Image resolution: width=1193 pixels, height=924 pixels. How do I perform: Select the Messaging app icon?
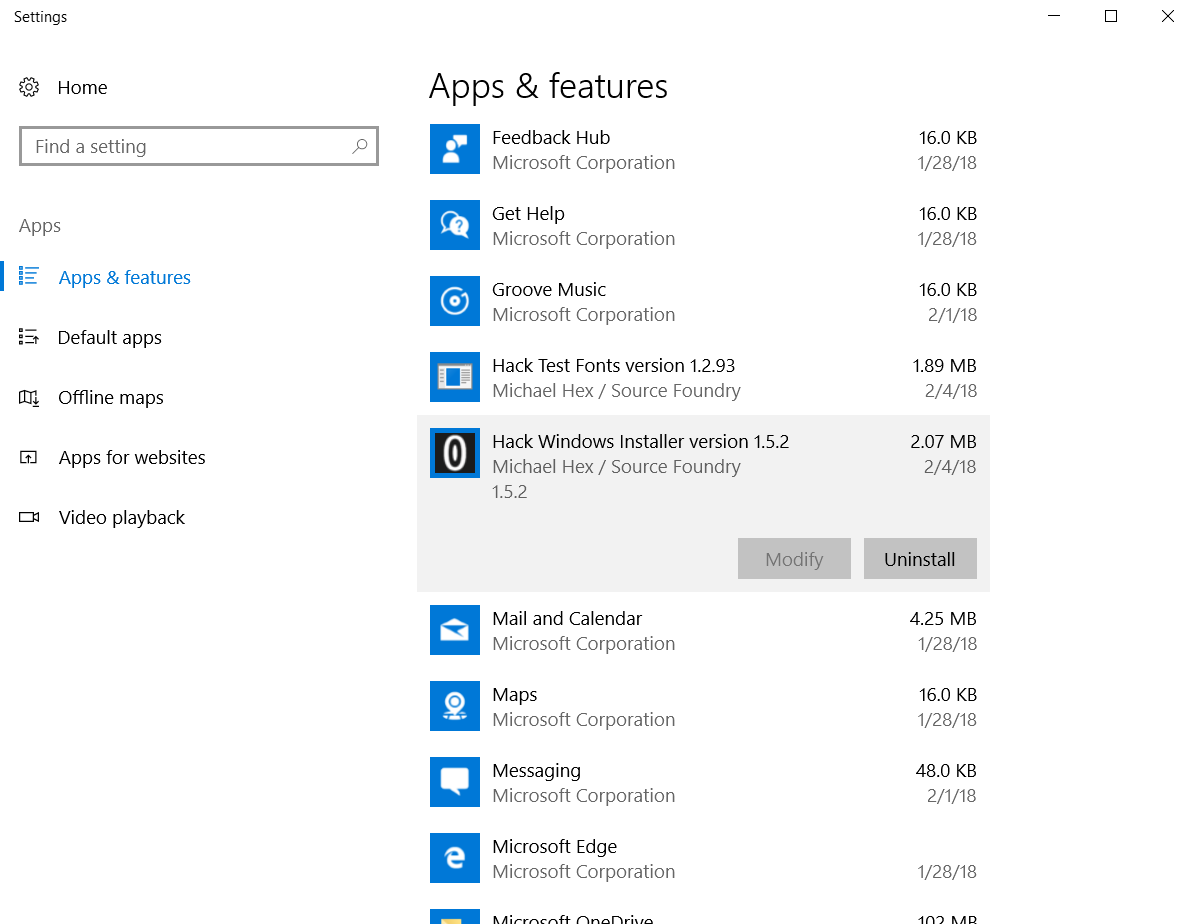[x=455, y=782]
